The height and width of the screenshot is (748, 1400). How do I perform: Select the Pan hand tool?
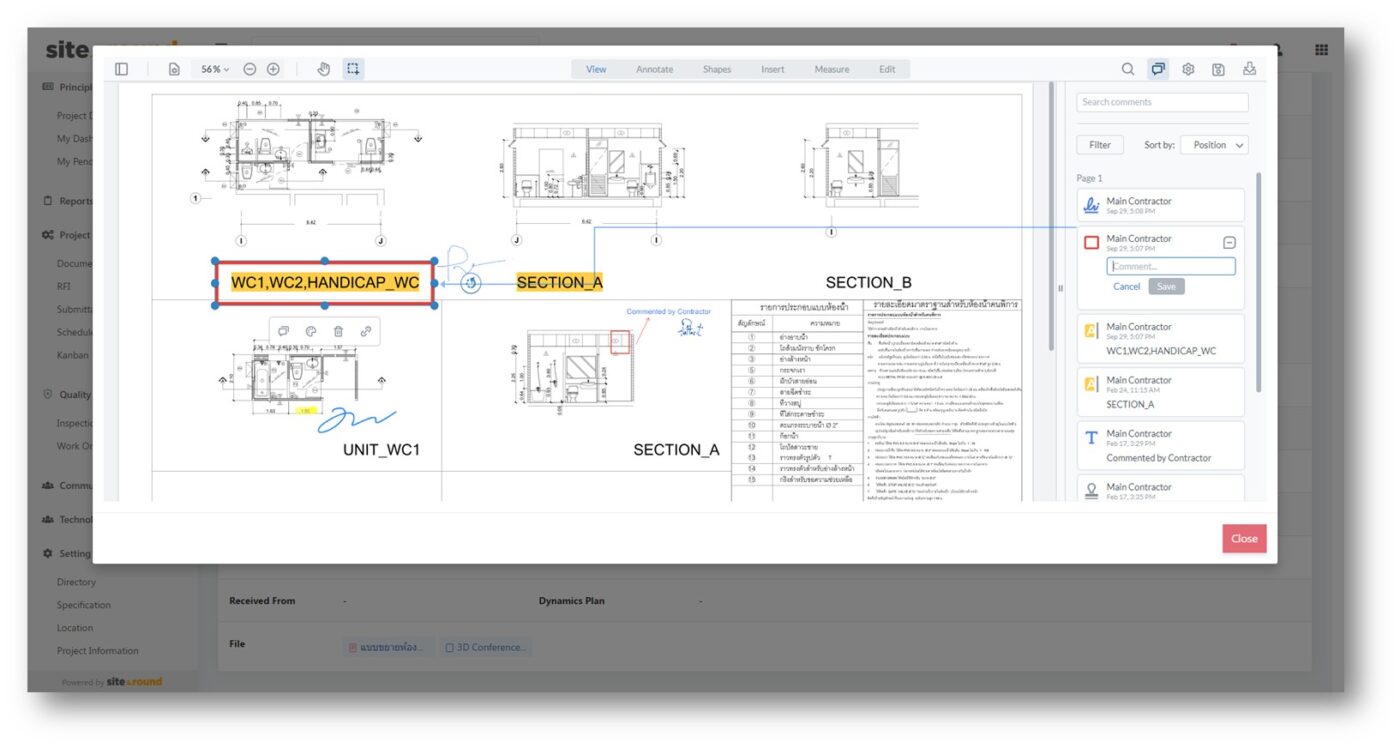323,69
